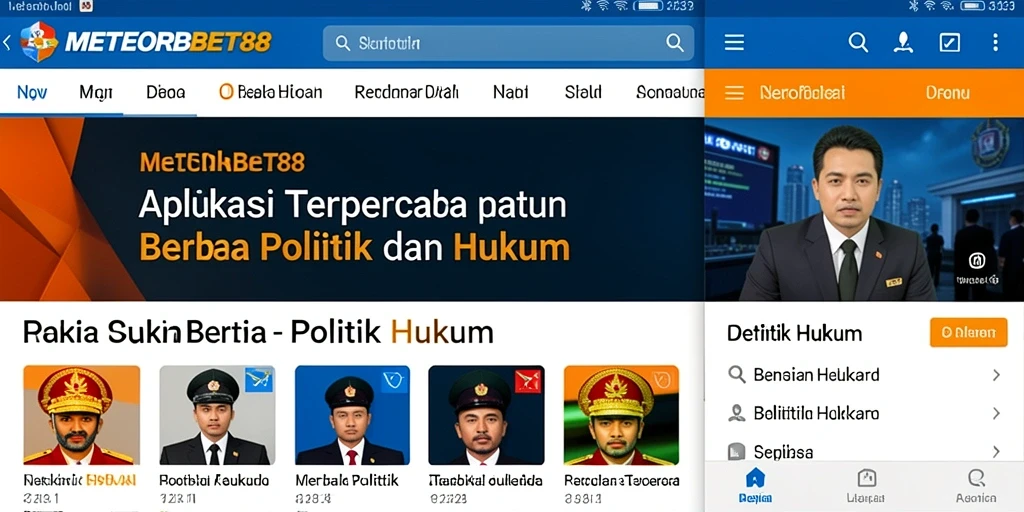Click the search icon in right panel header
1024x512 pixels.
[858, 43]
